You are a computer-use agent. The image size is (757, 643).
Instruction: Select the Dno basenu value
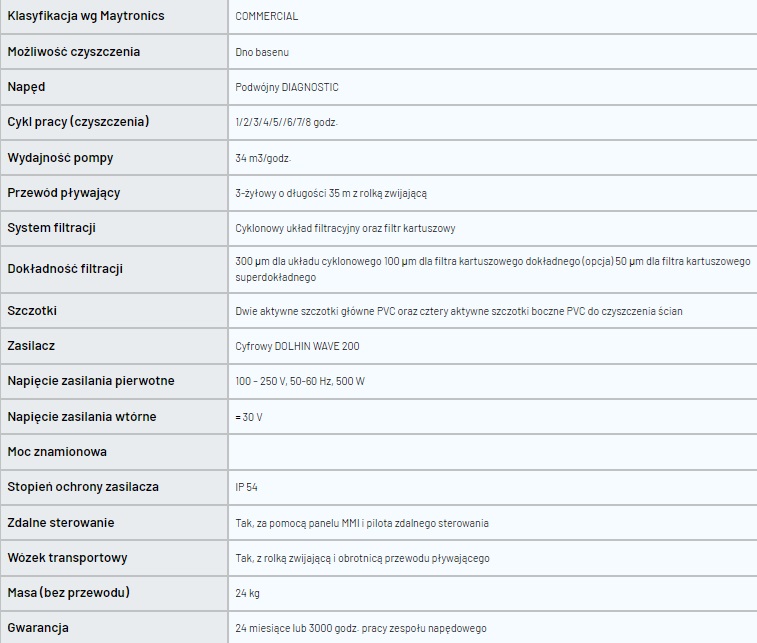(262, 52)
